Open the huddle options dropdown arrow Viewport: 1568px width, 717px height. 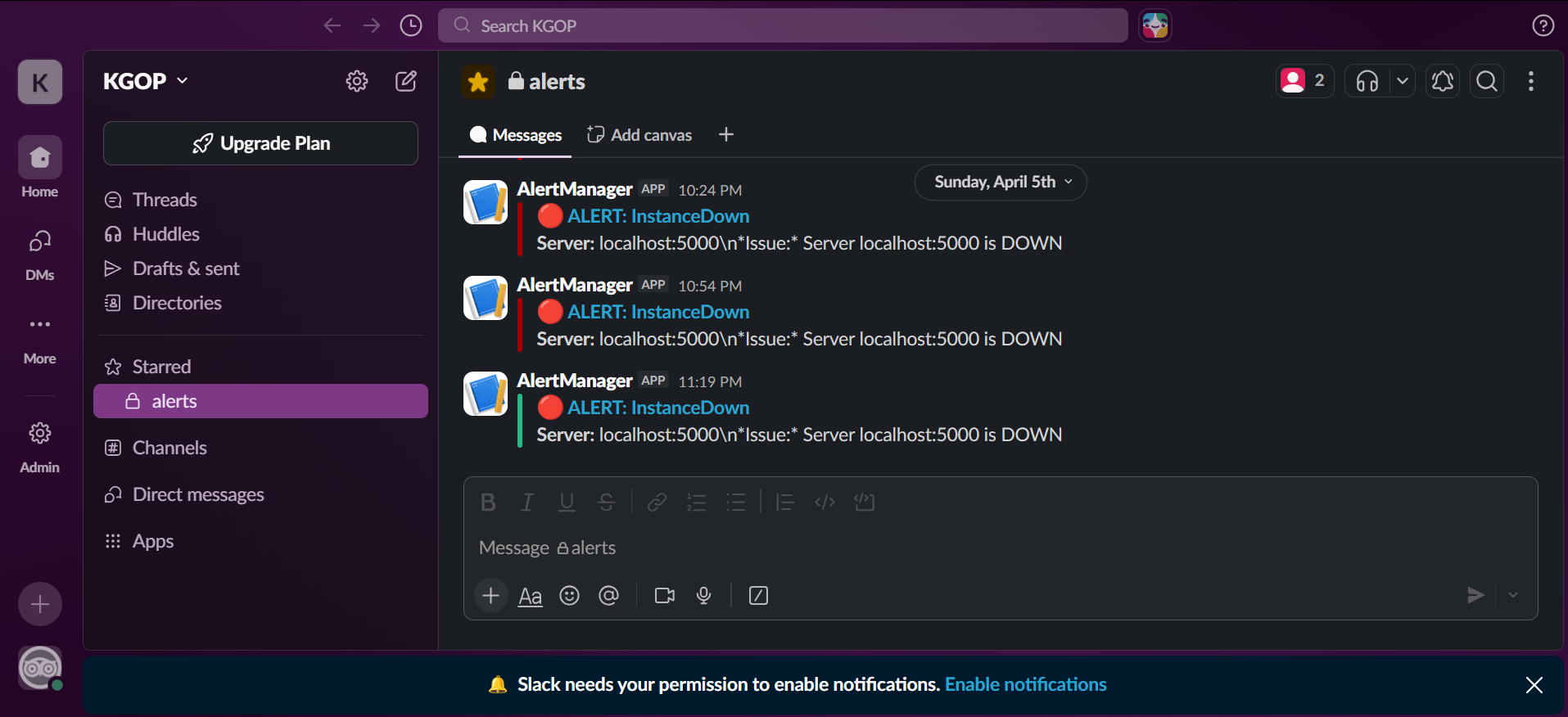point(1403,81)
